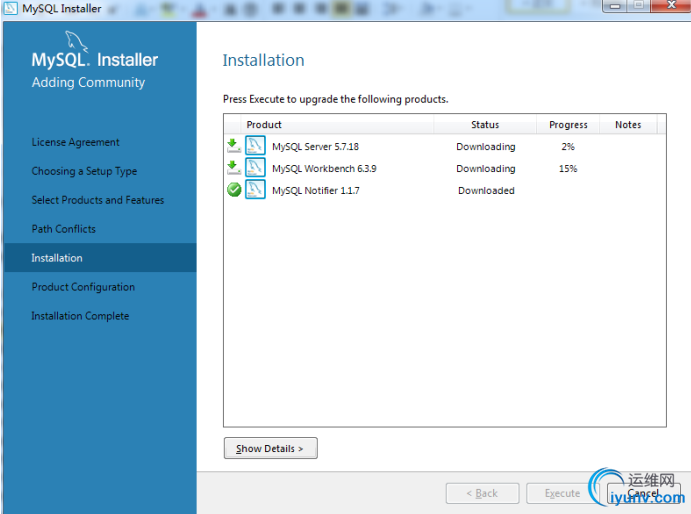This screenshot has width=691, height=514.
Task: Select the MySQL Workbench 6.3.9 row text
Action: pos(324,168)
